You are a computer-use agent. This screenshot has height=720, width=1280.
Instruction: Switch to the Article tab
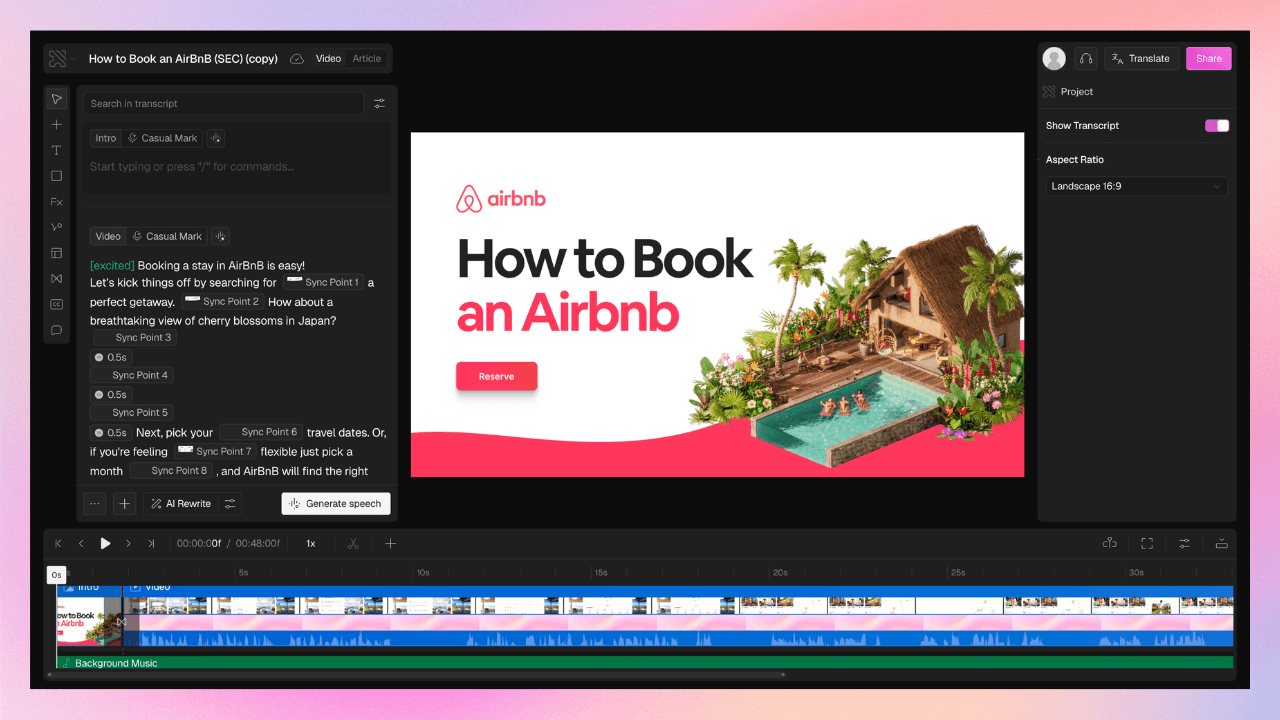tap(367, 58)
